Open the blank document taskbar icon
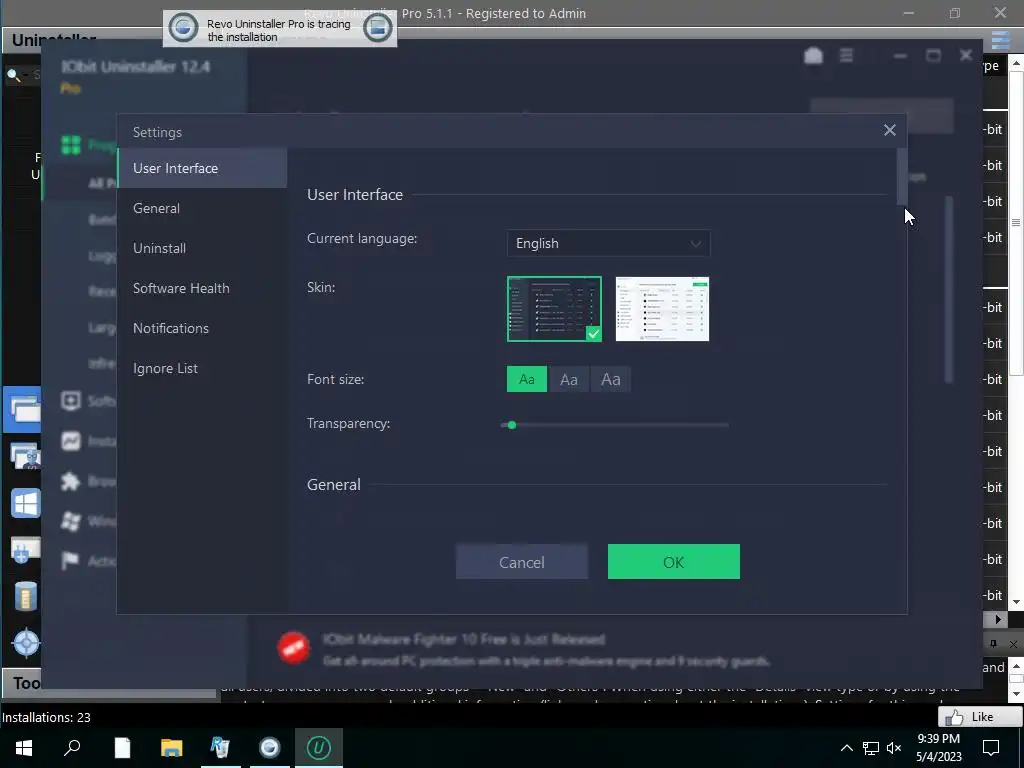The height and width of the screenshot is (768, 1024). click(122, 748)
